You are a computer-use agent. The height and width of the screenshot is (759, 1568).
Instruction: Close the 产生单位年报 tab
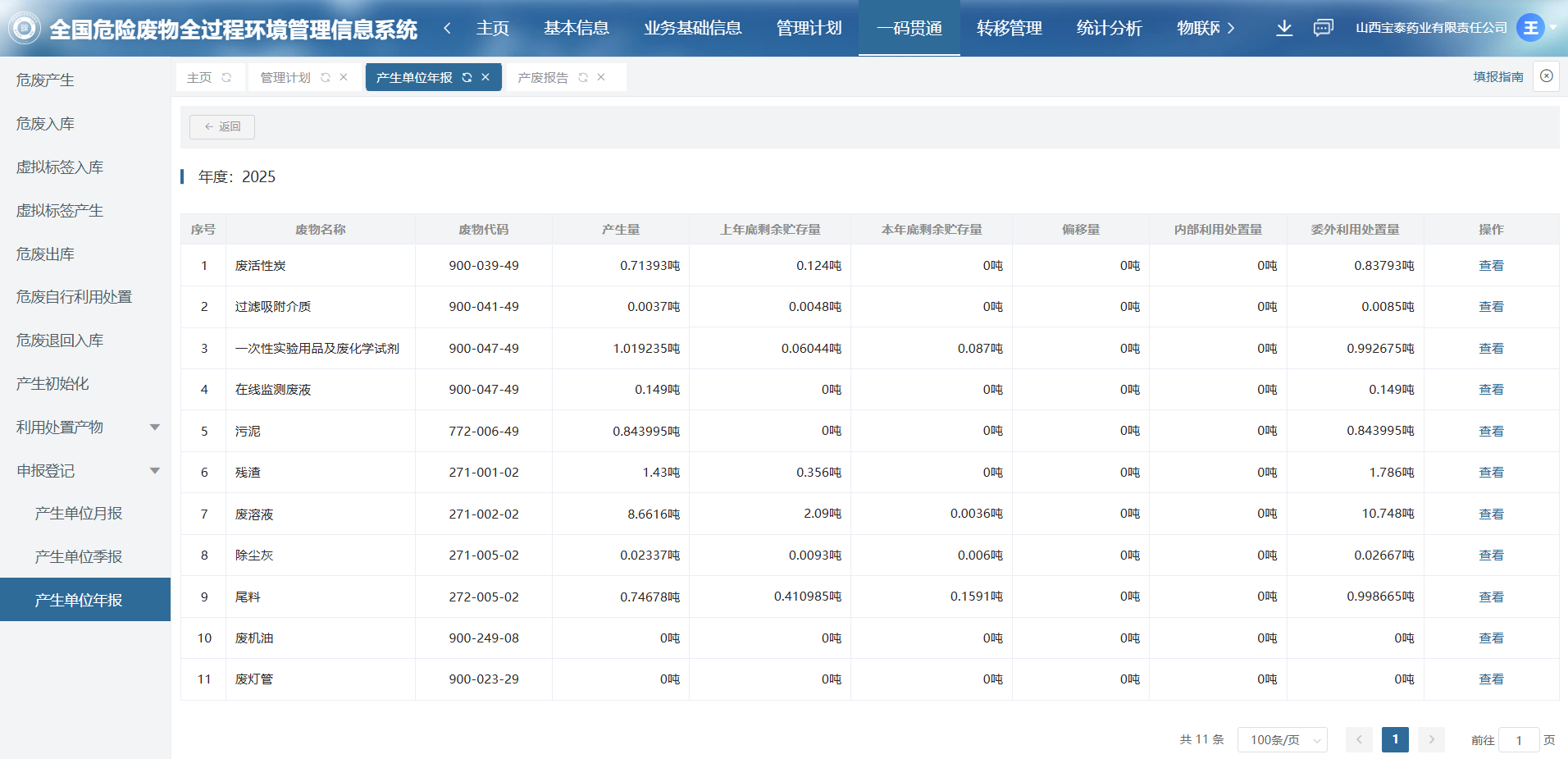click(485, 77)
